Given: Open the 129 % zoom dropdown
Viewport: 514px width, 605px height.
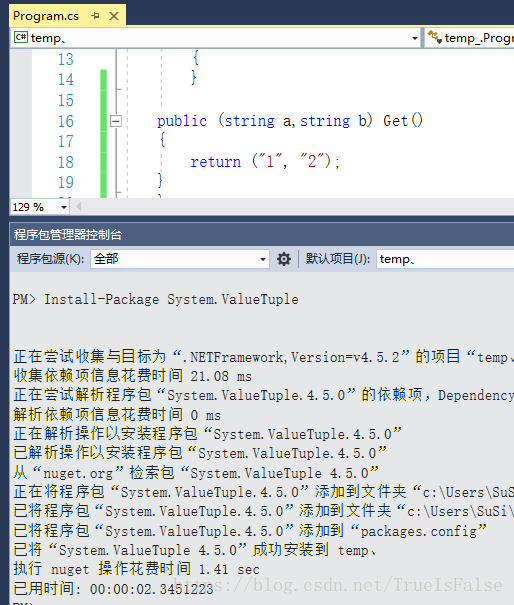Looking at the screenshot, I should 64,207.
